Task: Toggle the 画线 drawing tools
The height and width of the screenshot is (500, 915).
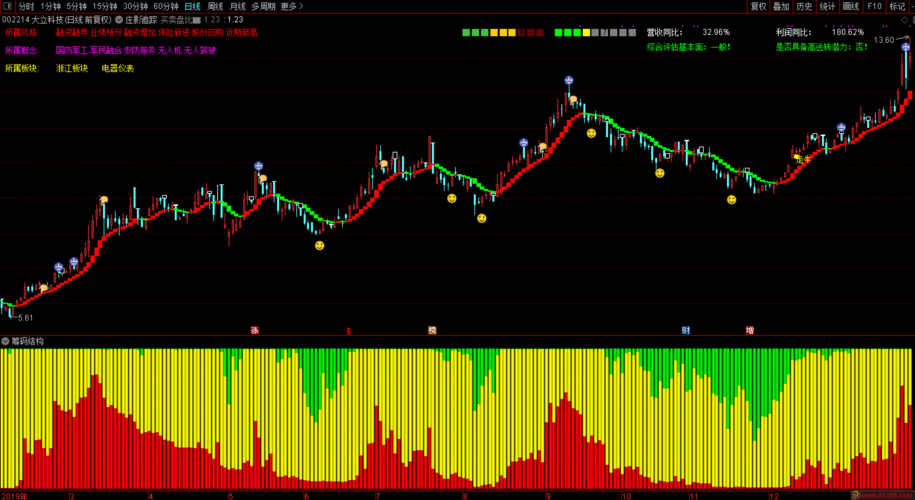Action: tap(851, 6)
